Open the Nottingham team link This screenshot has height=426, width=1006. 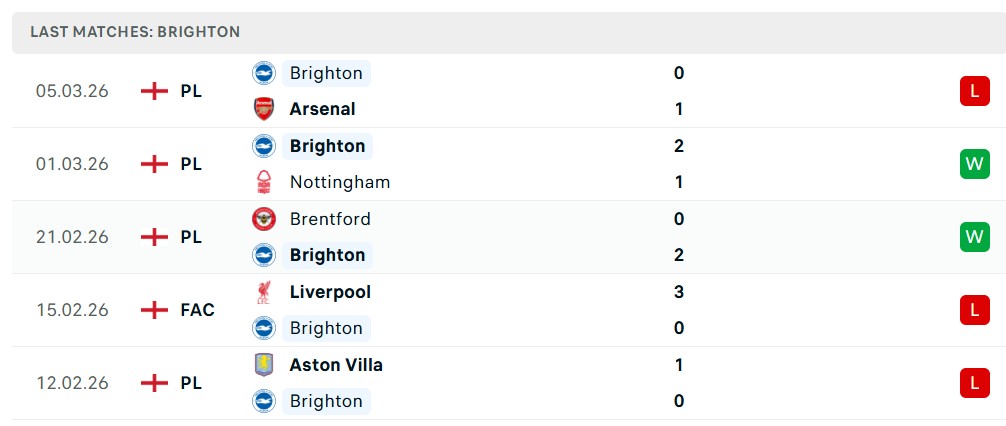pos(339,182)
